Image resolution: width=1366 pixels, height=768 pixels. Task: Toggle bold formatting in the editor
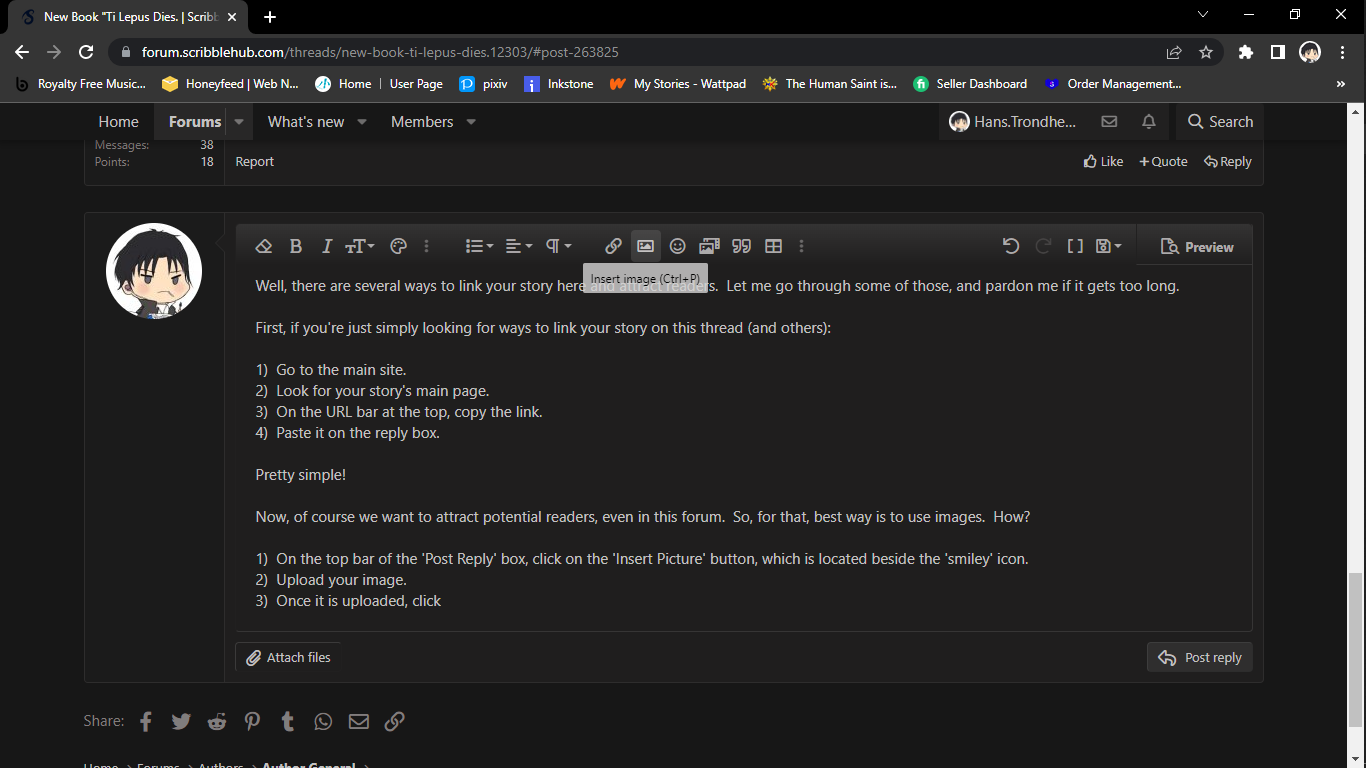coord(296,246)
